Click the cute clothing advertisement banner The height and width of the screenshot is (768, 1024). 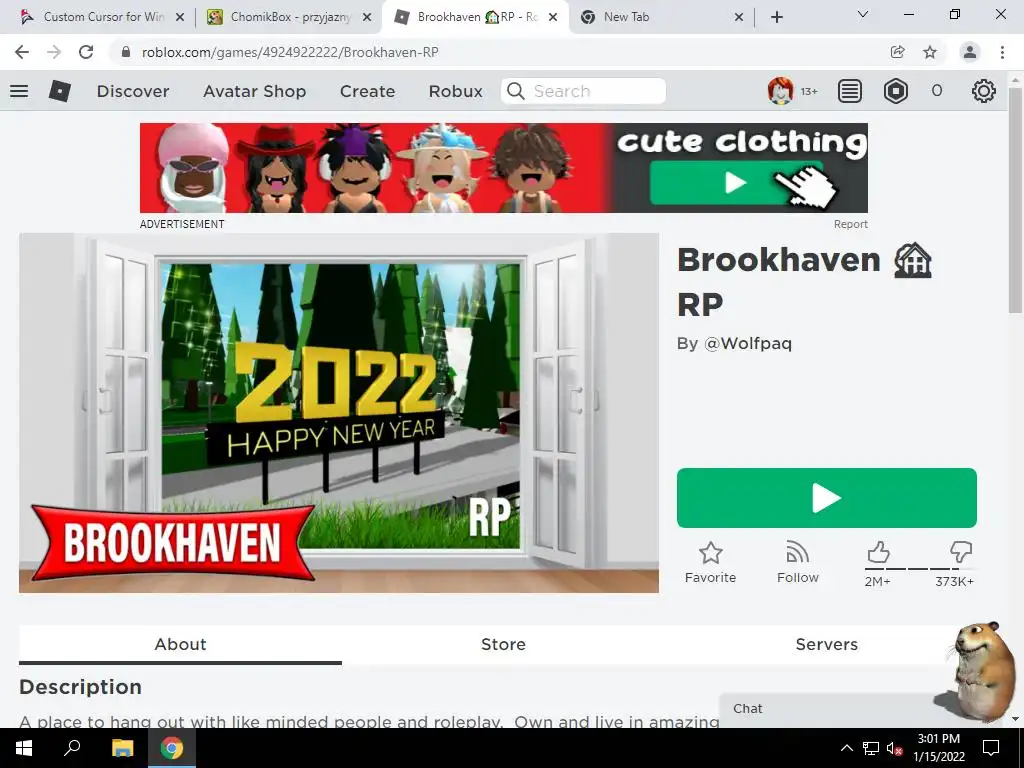point(504,168)
